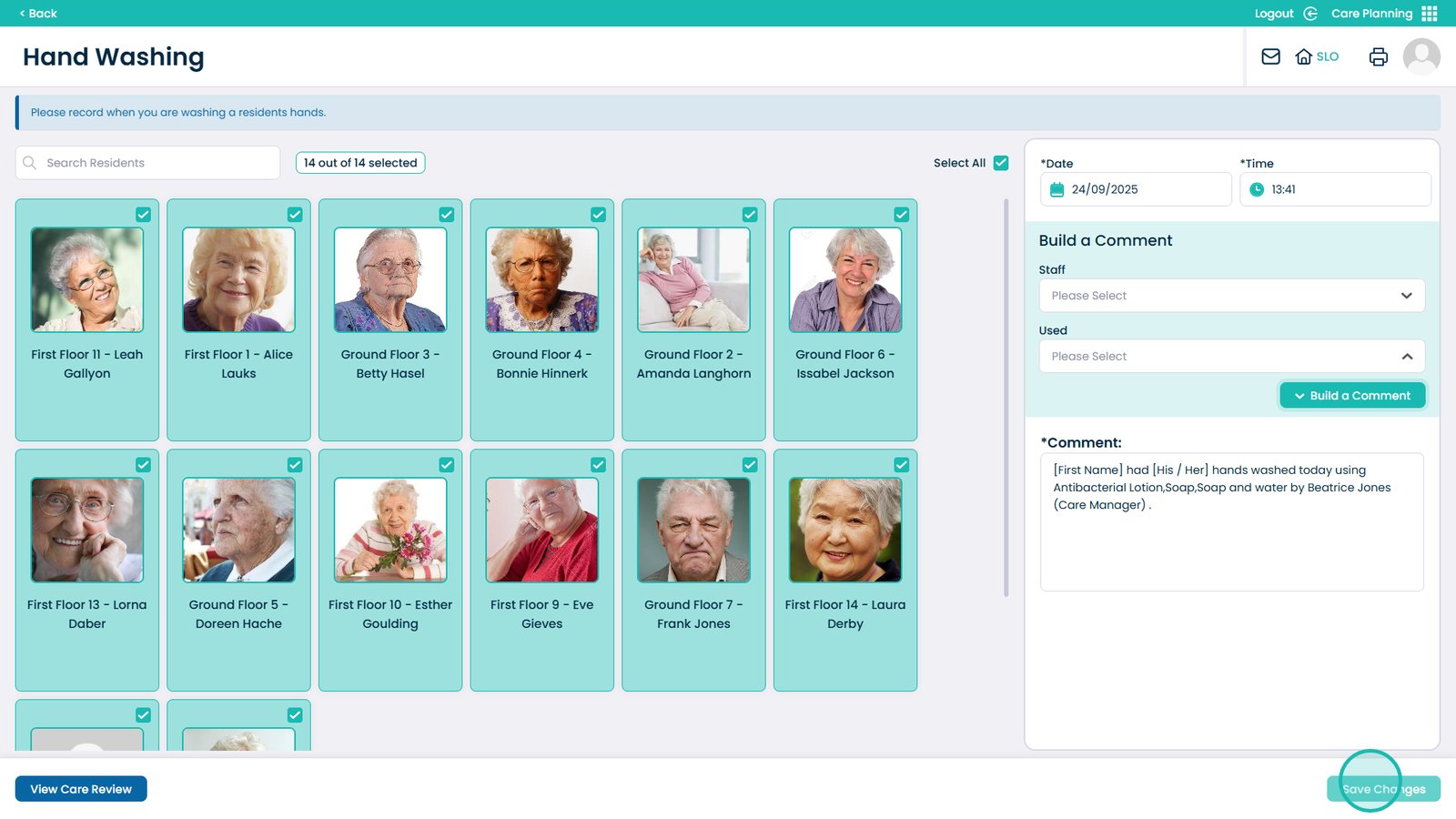1456x819 pixels.
Task: Click the 'Hand Washing' page title
Action: (114, 56)
